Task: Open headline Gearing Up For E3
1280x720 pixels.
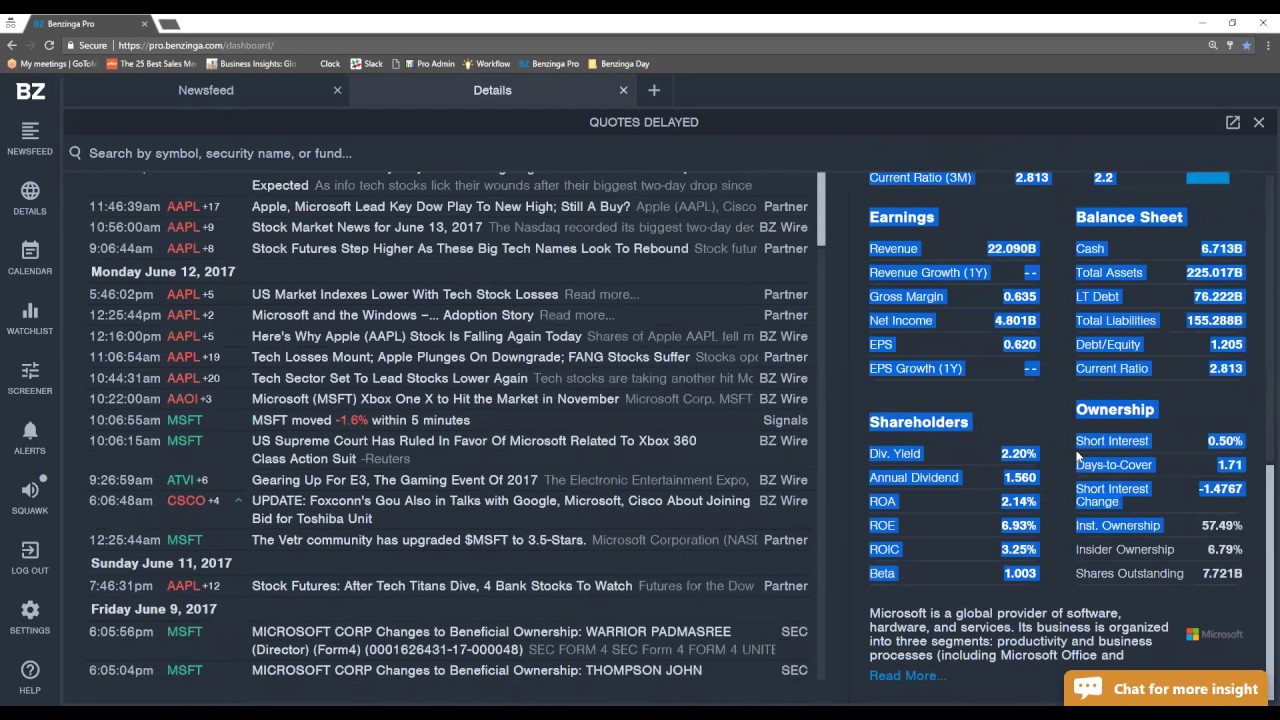Action: coord(395,481)
